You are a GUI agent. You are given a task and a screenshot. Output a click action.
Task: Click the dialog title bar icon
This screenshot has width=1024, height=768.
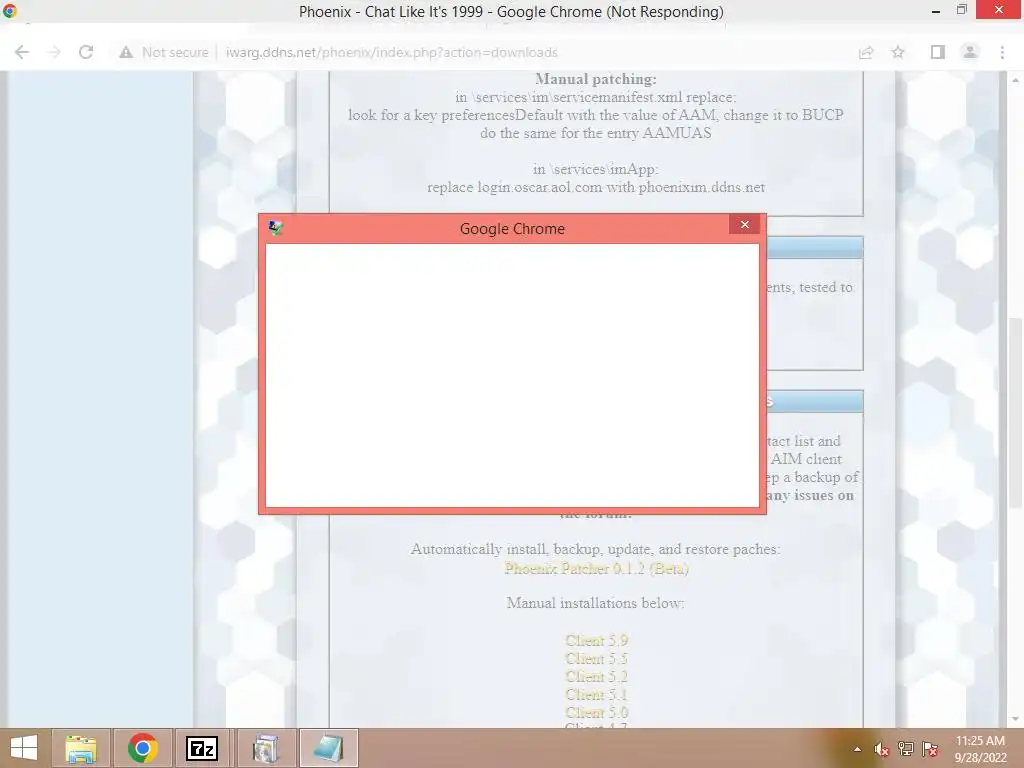click(x=276, y=228)
